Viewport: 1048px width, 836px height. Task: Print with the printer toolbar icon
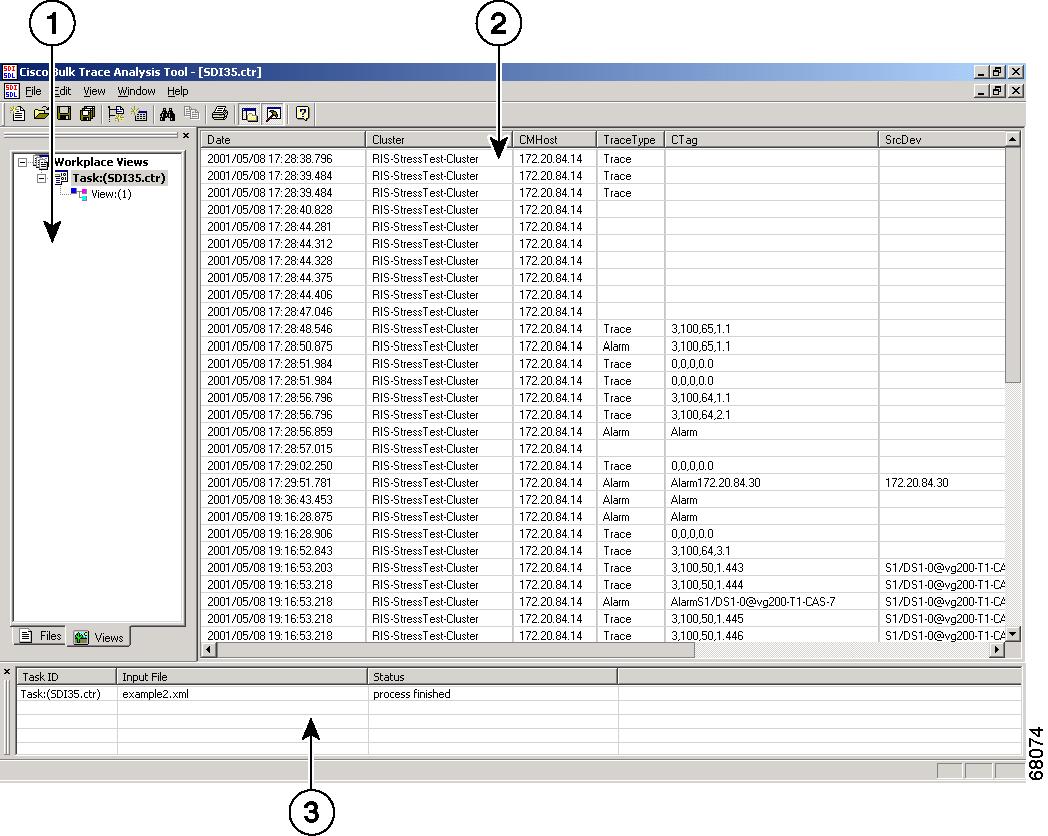click(x=220, y=114)
